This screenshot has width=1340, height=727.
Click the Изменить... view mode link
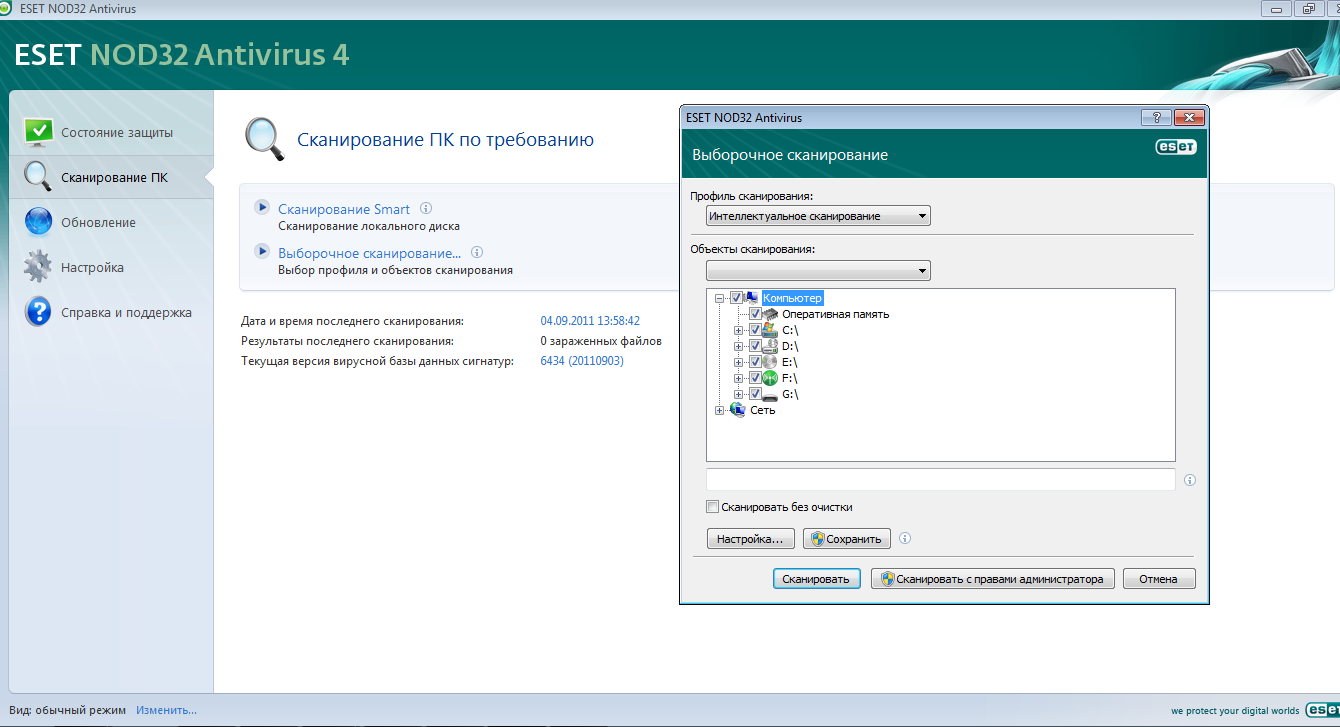coord(167,710)
